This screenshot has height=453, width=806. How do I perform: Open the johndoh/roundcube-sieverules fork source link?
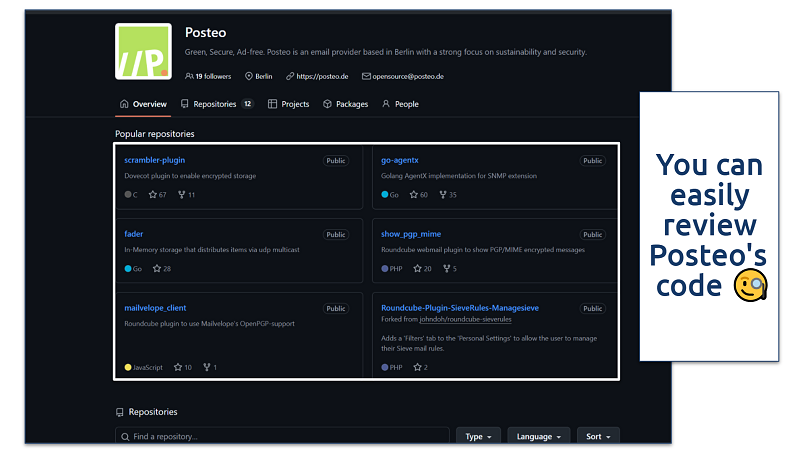coord(465,319)
